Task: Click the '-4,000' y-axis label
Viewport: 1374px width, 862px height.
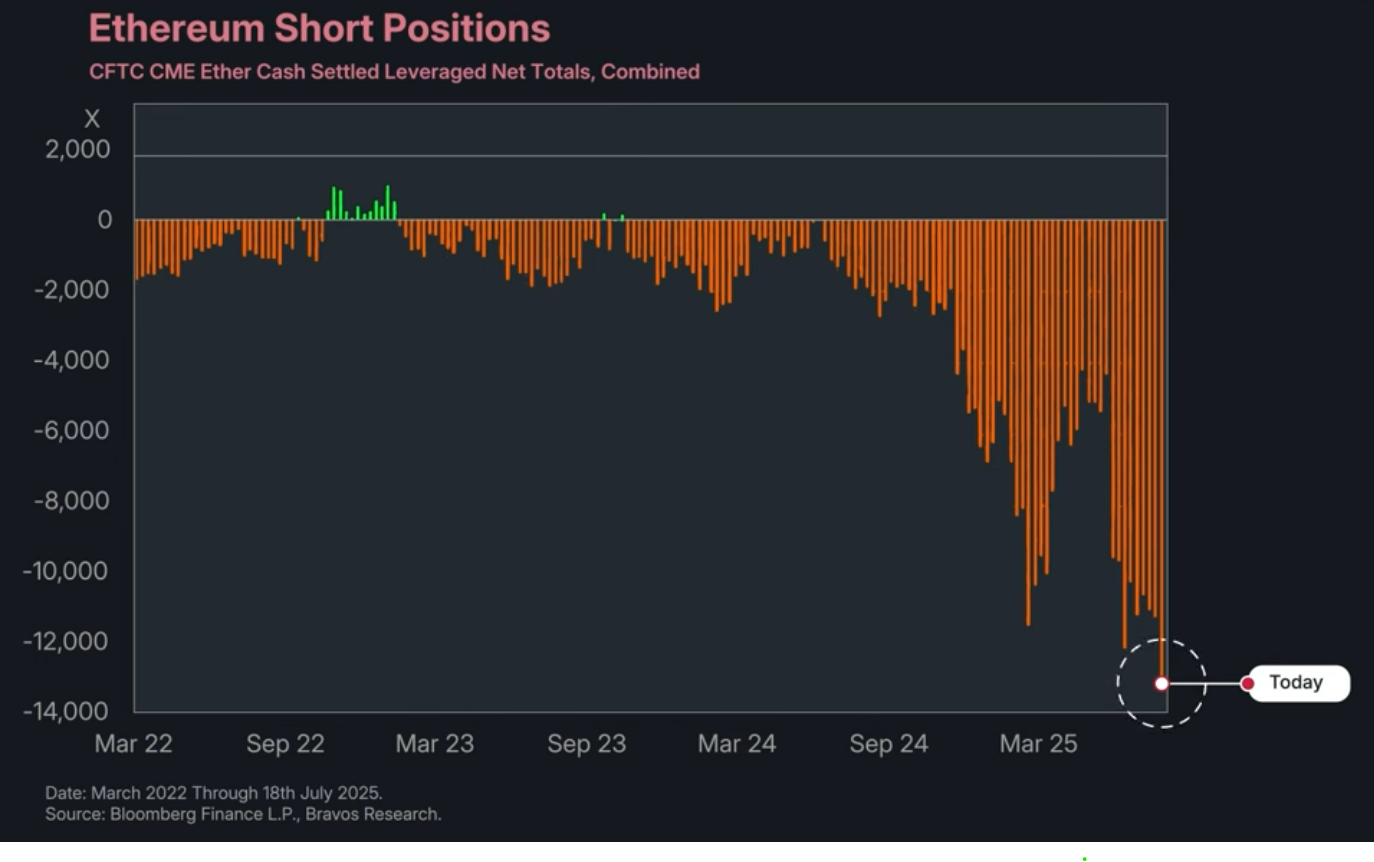Action: pyautogui.click(x=71, y=360)
